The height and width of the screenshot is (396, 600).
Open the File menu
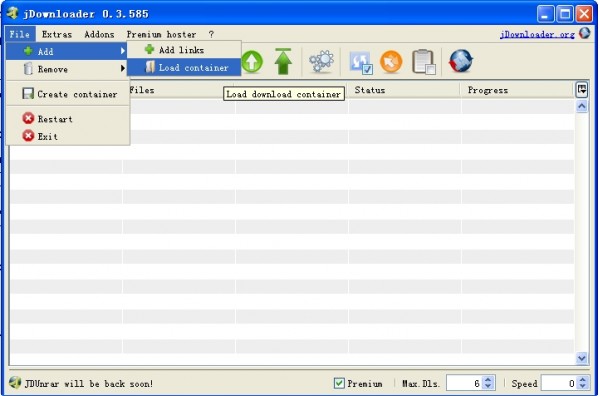point(20,34)
